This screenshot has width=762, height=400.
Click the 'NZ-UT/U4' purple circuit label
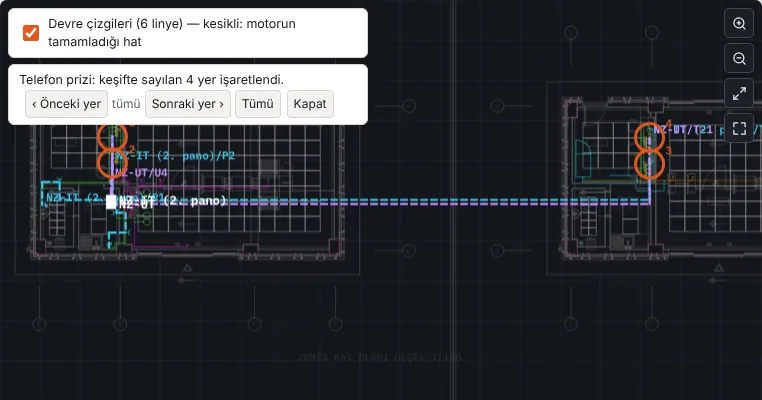pyautogui.click(x=142, y=173)
